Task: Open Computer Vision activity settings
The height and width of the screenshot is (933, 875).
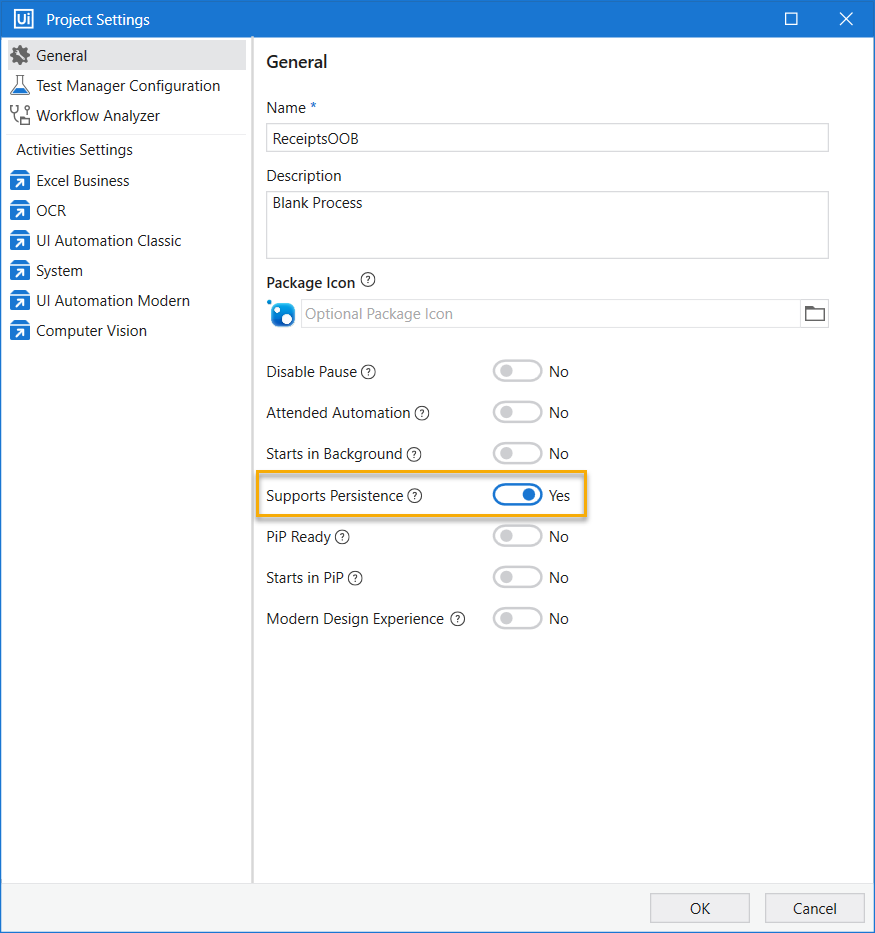Action: click(x=91, y=331)
